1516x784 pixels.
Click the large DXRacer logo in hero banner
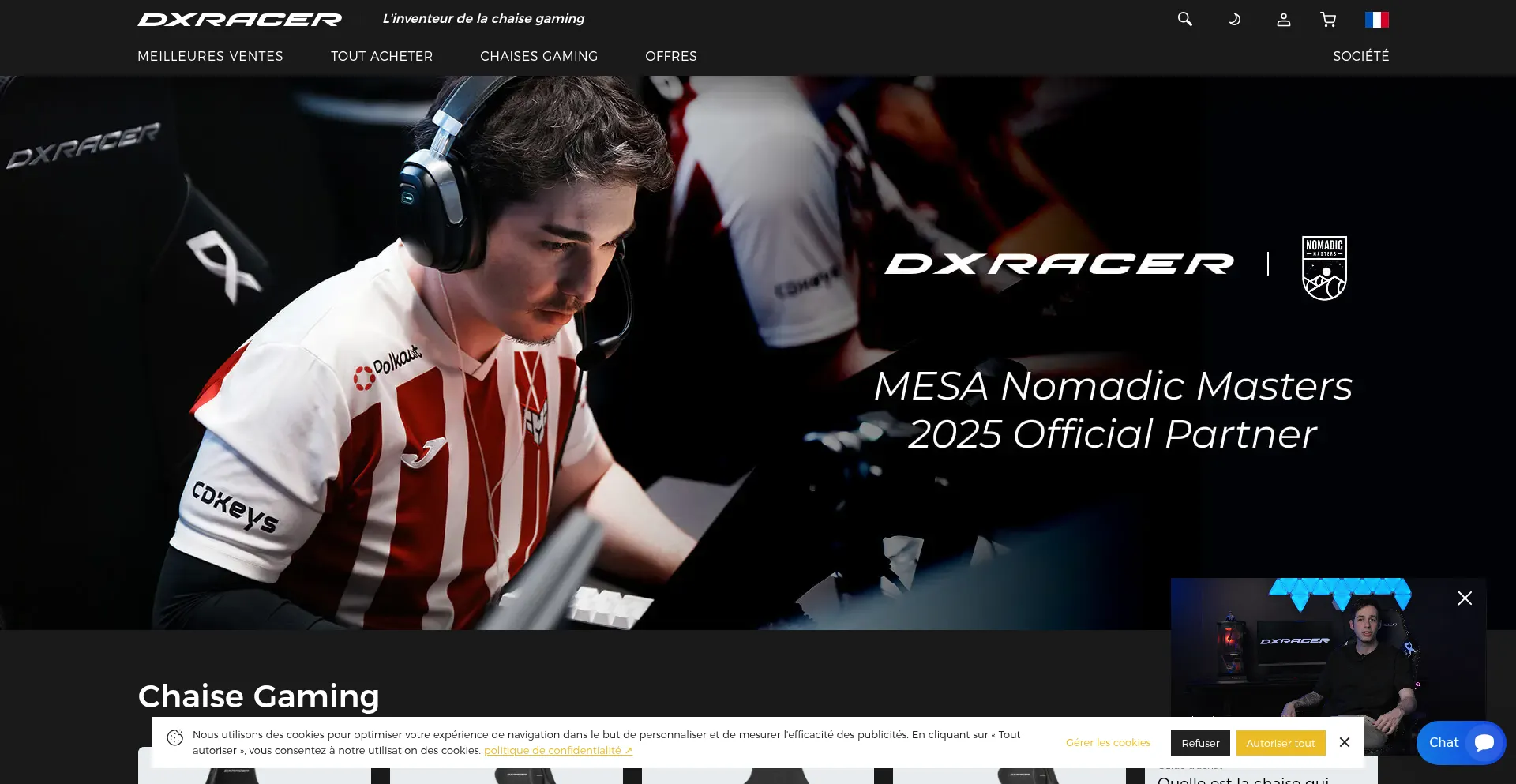(x=1059, y=264)
